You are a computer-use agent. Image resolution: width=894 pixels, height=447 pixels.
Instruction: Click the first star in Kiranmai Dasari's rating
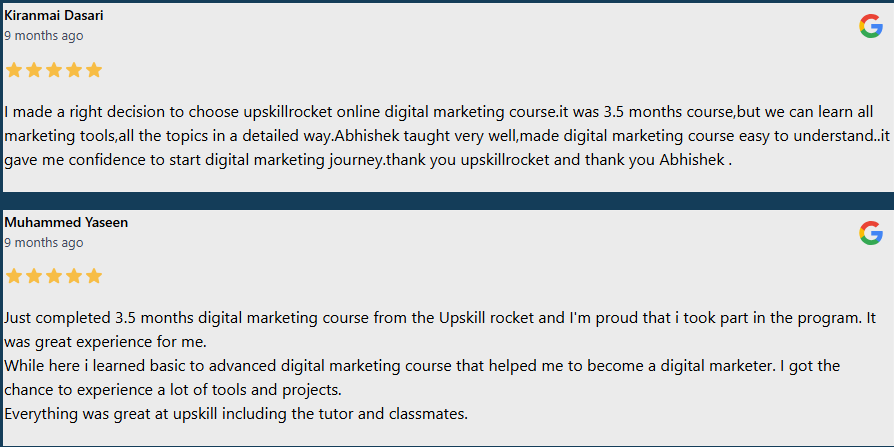[x=14, y=70]
